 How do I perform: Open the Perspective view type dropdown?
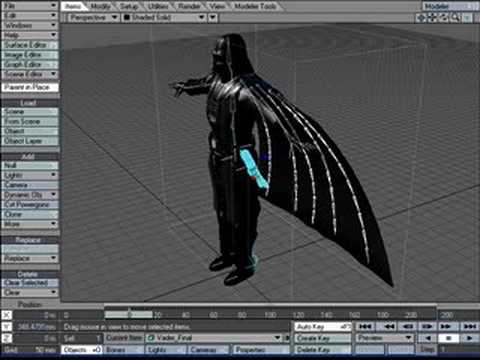(x=93, y=18)
